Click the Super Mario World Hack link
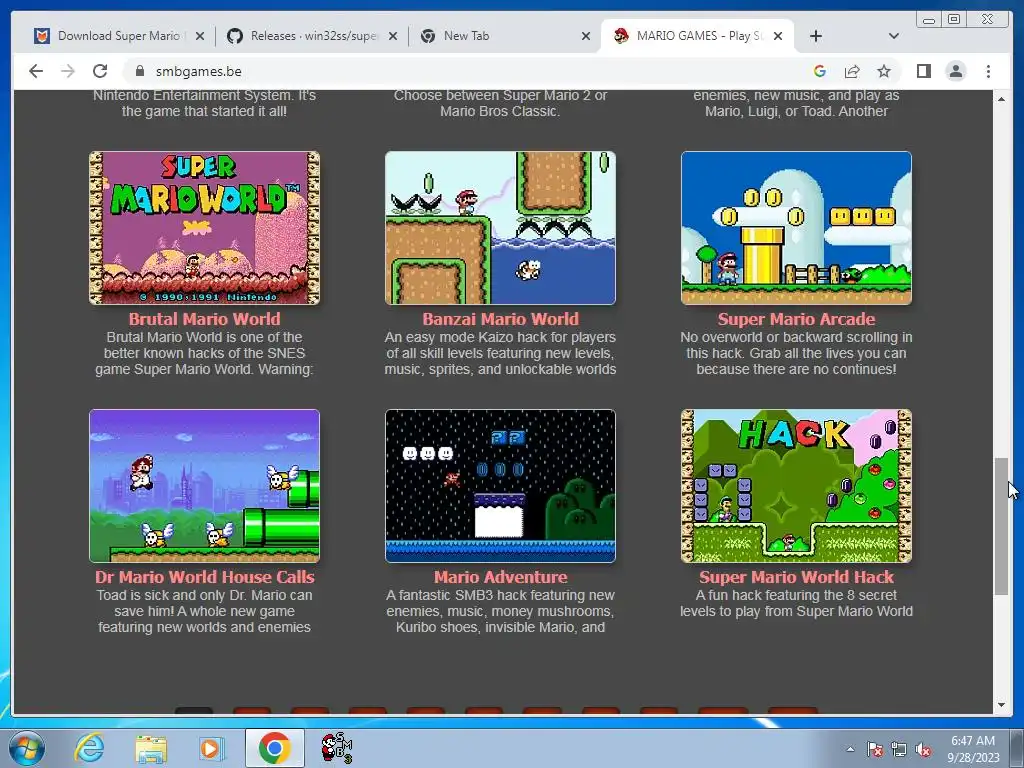This screenshot has height=768, width=1024. tap(796, 577)
